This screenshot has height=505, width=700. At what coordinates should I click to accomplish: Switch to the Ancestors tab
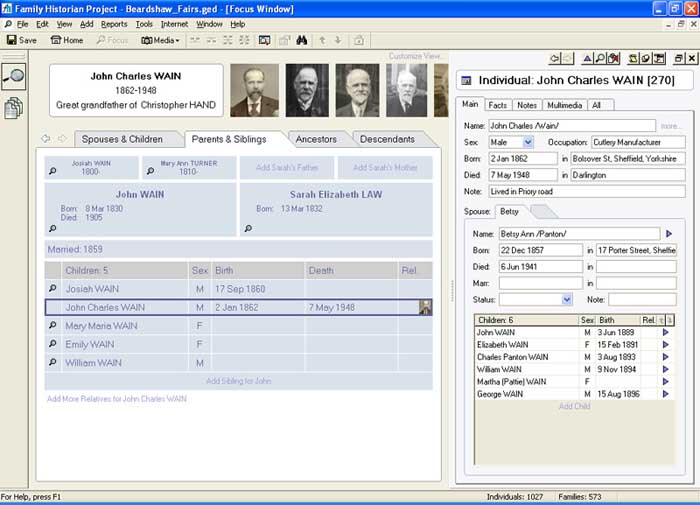click(x=316, y=139)
